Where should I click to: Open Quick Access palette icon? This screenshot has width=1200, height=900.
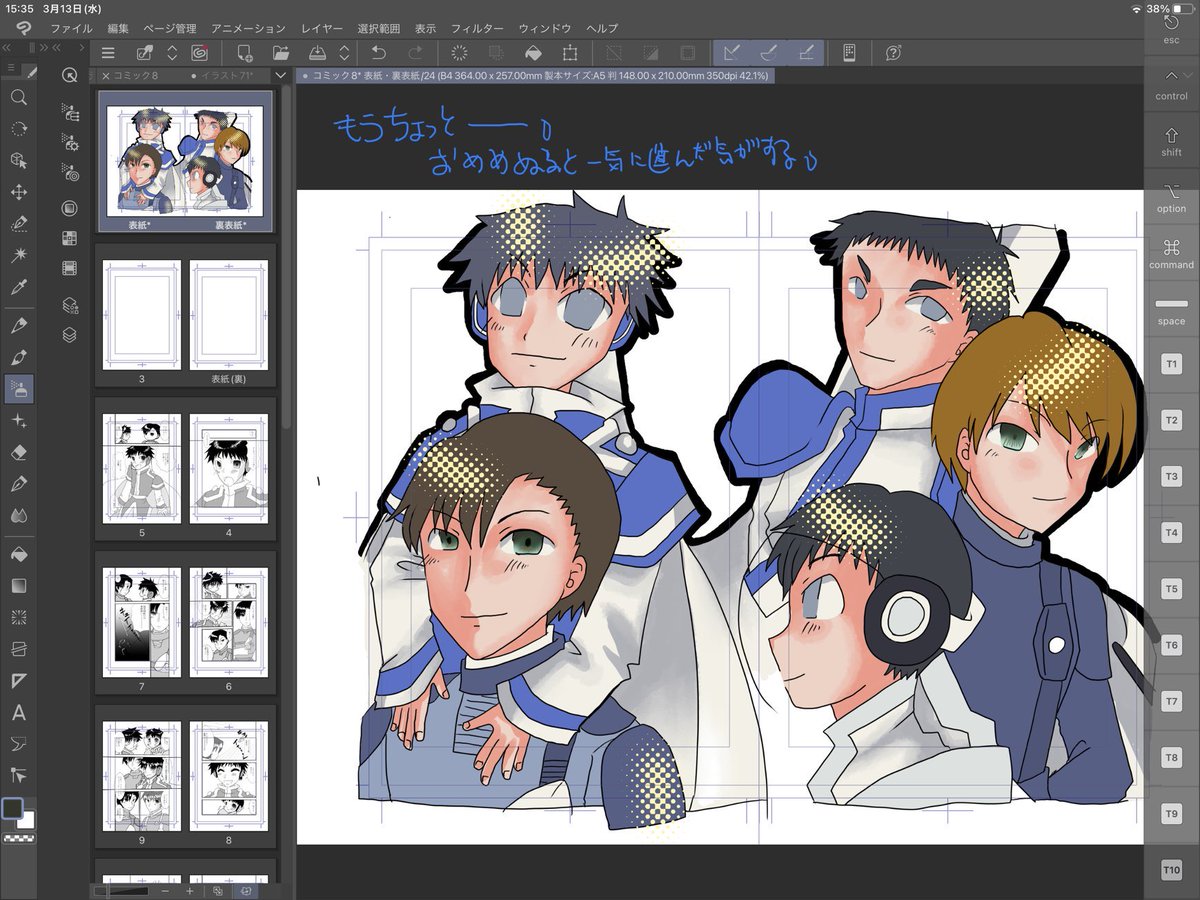tap(69, 76)
